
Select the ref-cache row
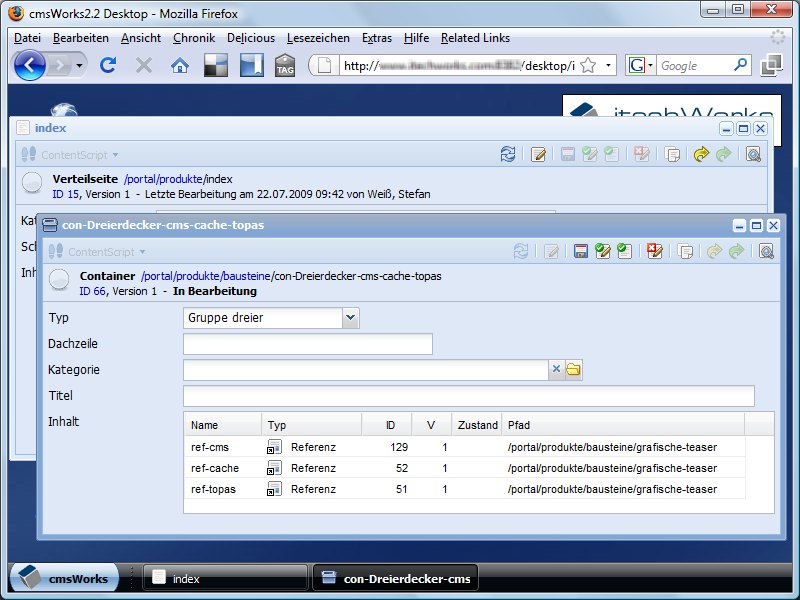point(464,468)
